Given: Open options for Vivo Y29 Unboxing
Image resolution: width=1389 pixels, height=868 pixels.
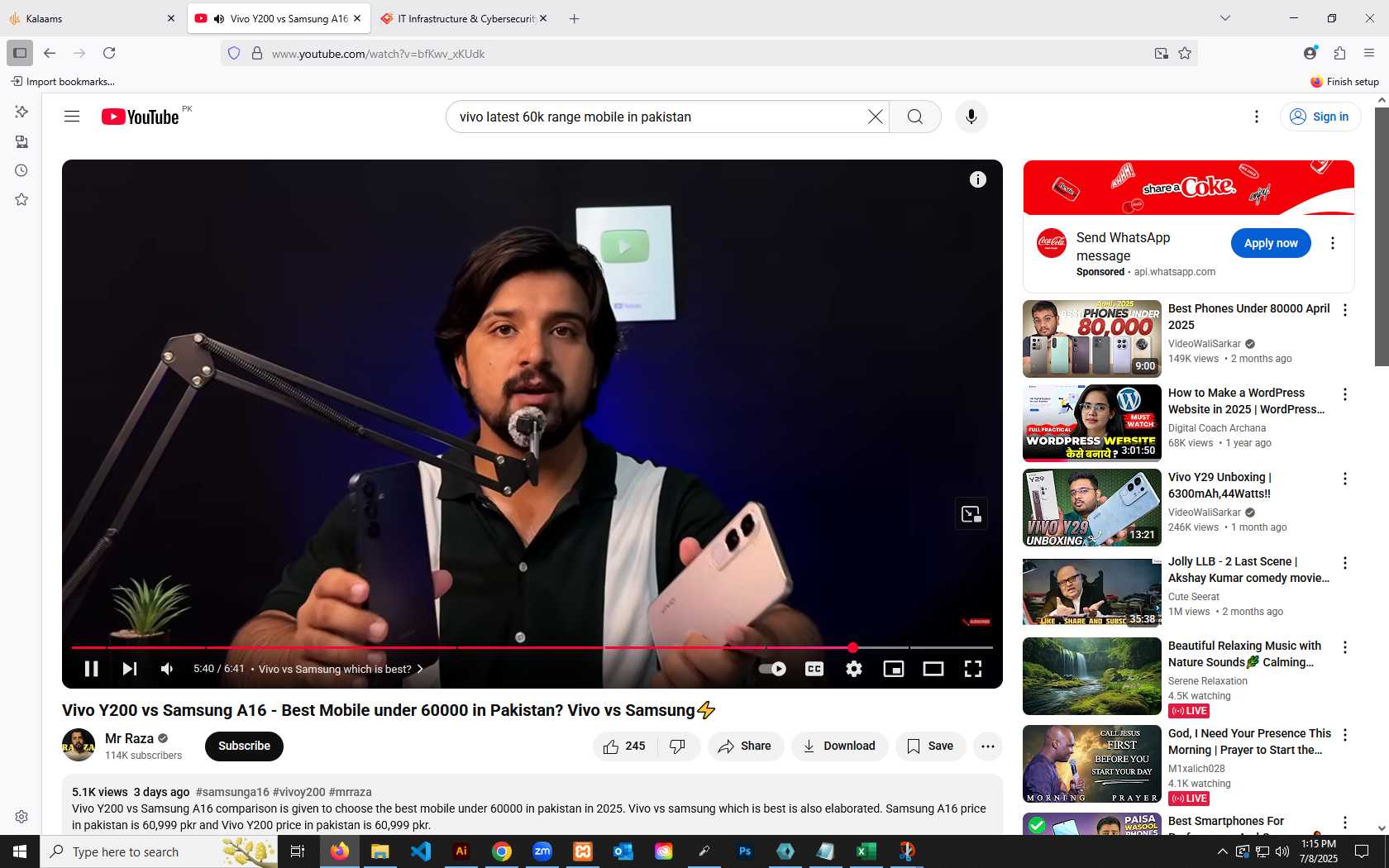Looking at the screenshot, I should [x=1345, y=479].
